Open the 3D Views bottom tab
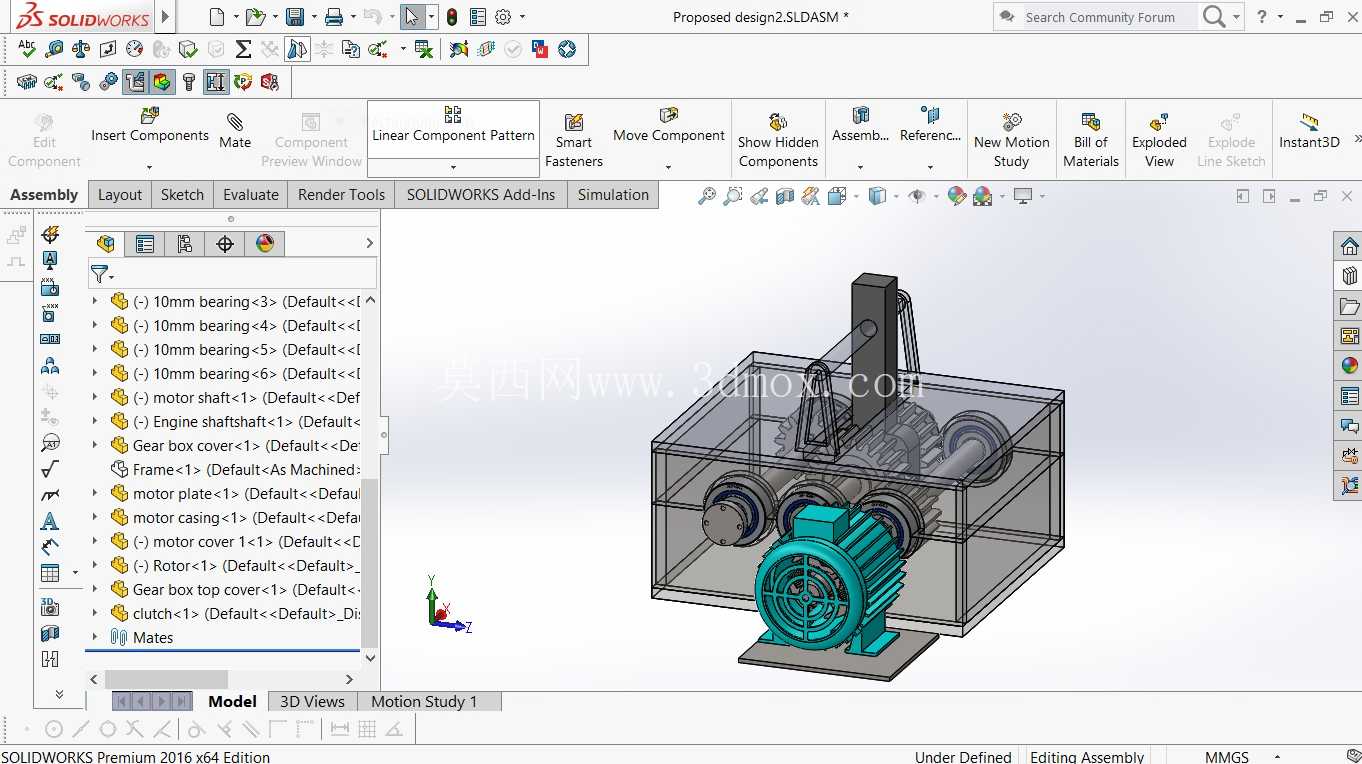This screenshot has height=764, width=1362. click(x=312, y=701)
